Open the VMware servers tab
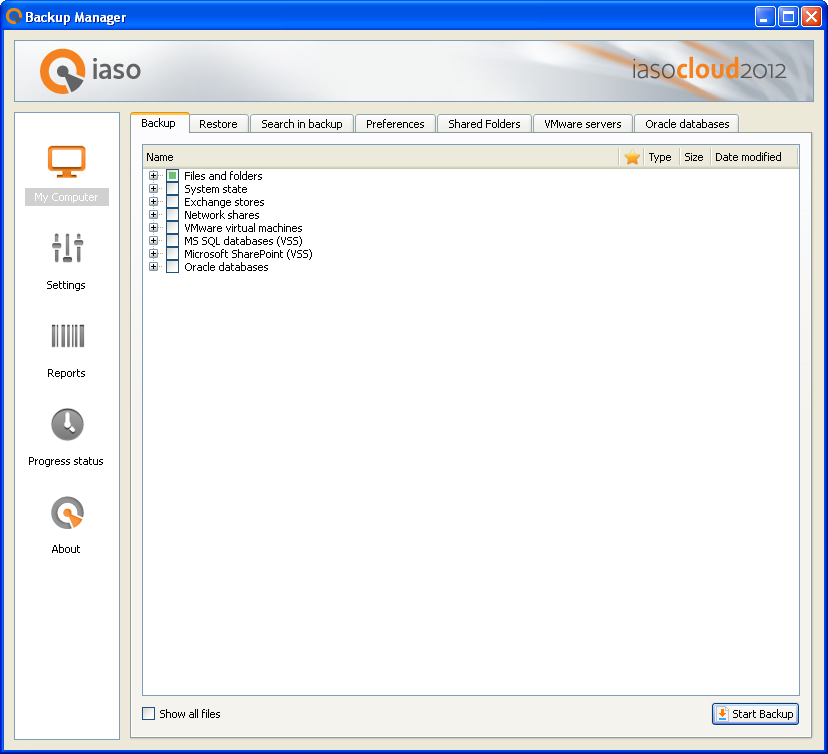 (x=582, y=124)
